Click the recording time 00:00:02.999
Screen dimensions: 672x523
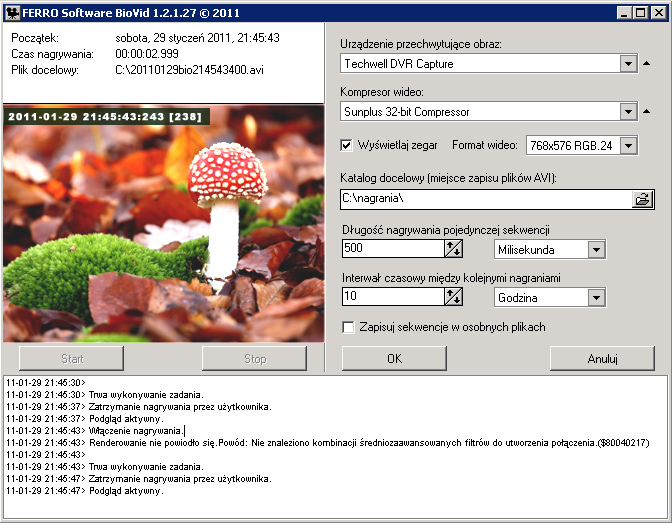(x=147, y=54)
